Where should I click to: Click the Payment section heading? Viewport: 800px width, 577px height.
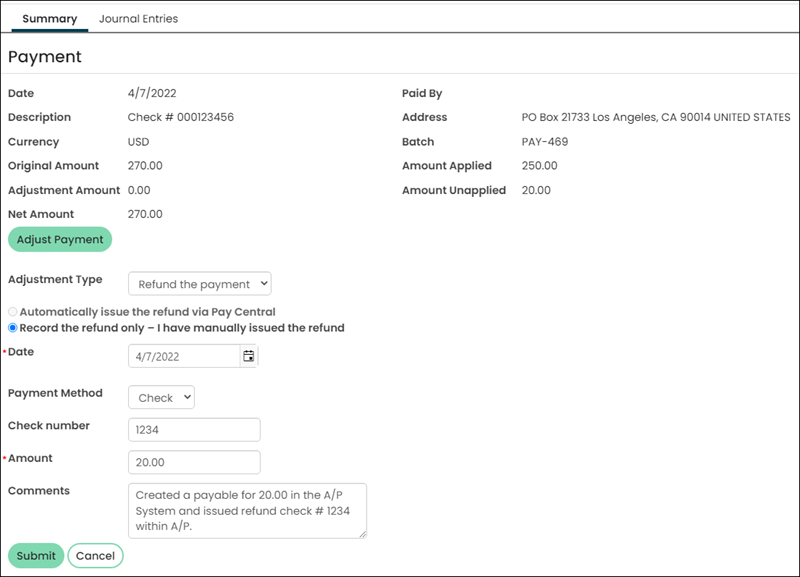point(45,57)
